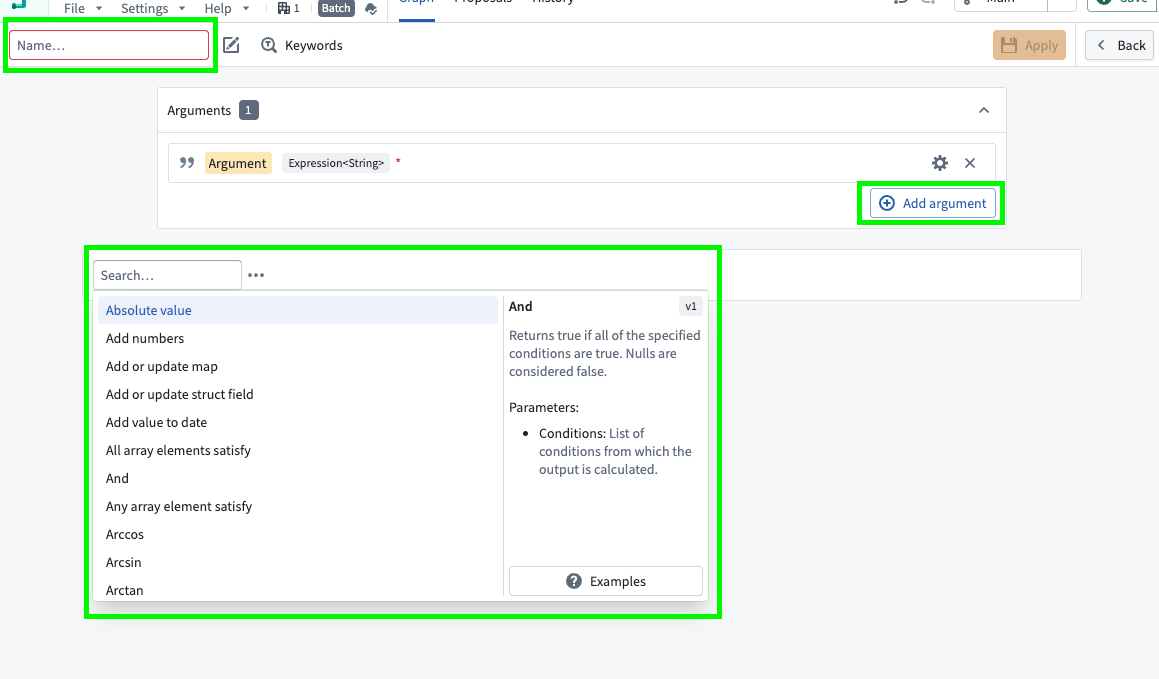Click the undo arrow icon
This screenshot has width=1159, height=679.
point(899,4)
